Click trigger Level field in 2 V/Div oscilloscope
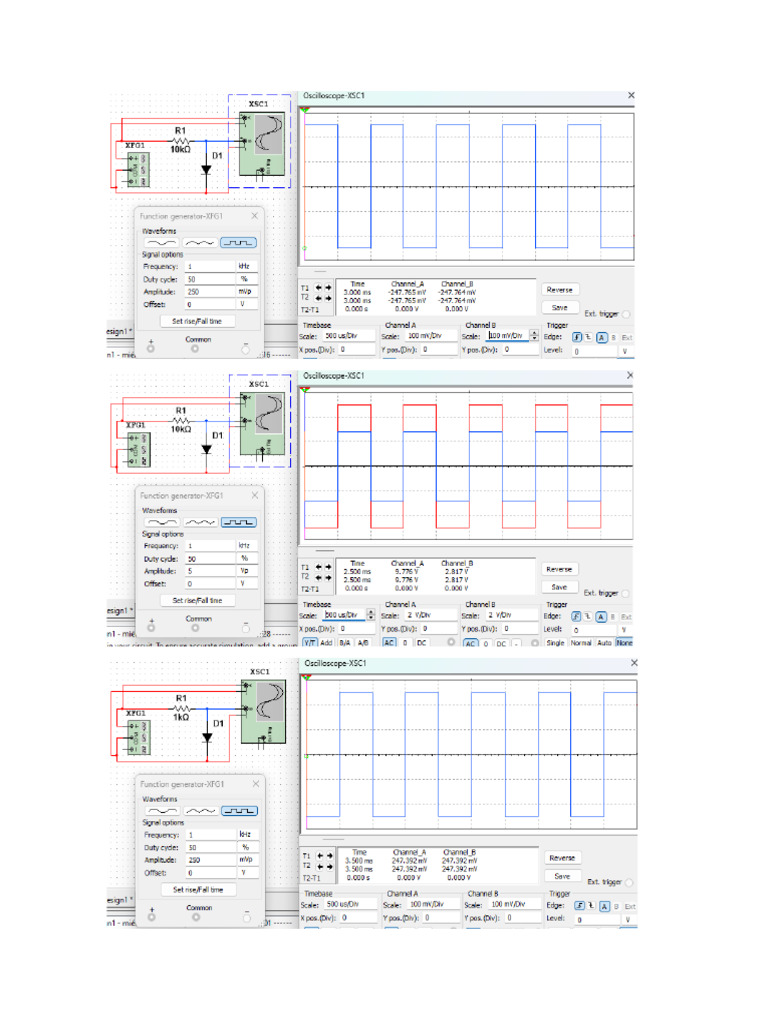Viewport: 768px width, 1024px height. [x=594, y=630]
